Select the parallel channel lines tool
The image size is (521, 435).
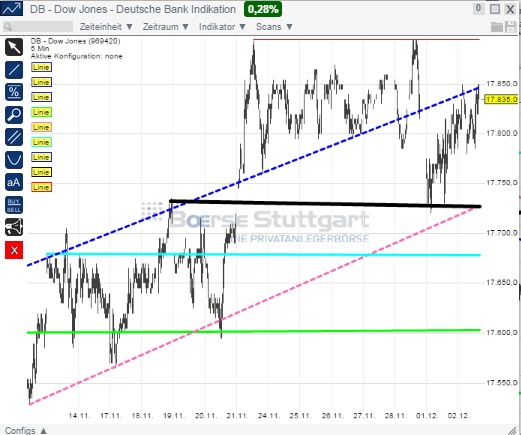point(14,137)
